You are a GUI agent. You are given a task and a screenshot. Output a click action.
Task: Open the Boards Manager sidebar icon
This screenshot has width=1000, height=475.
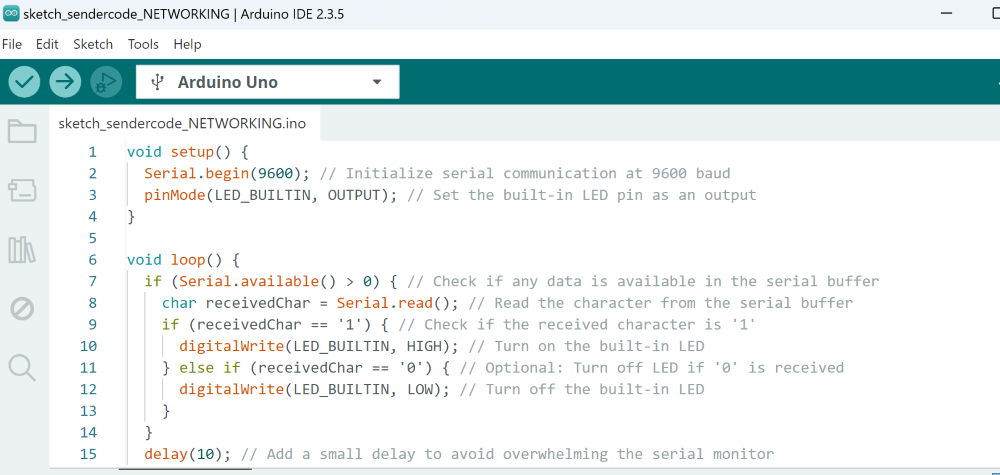[22, 190]
